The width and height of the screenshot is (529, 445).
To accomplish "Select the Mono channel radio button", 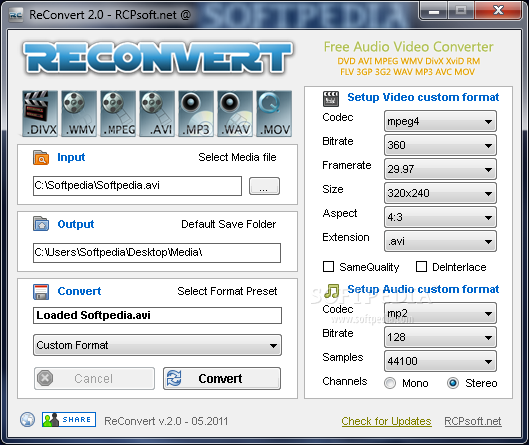I will coord(390,383).
